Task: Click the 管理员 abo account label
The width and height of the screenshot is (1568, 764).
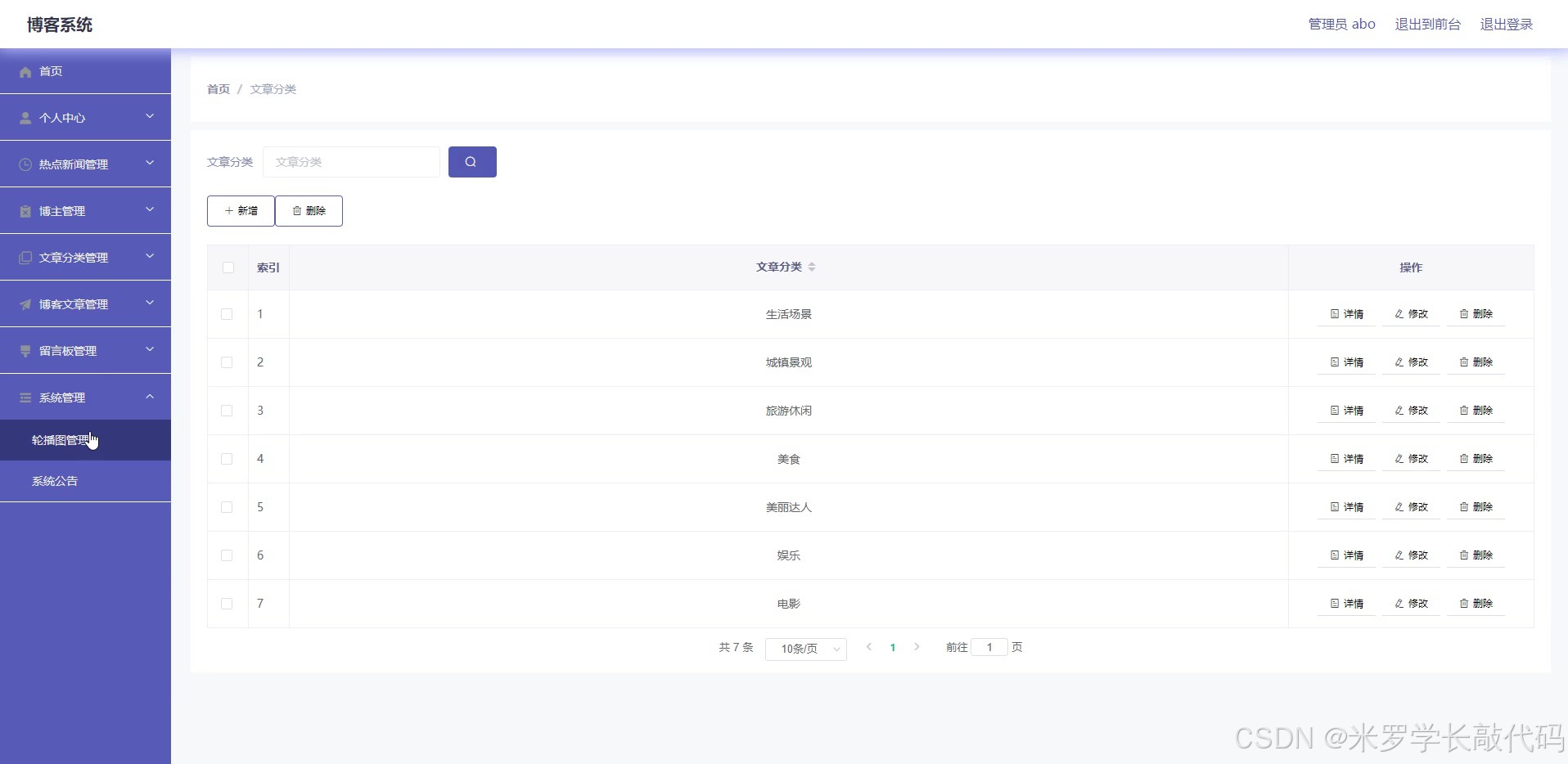Action: point(1341,25)
